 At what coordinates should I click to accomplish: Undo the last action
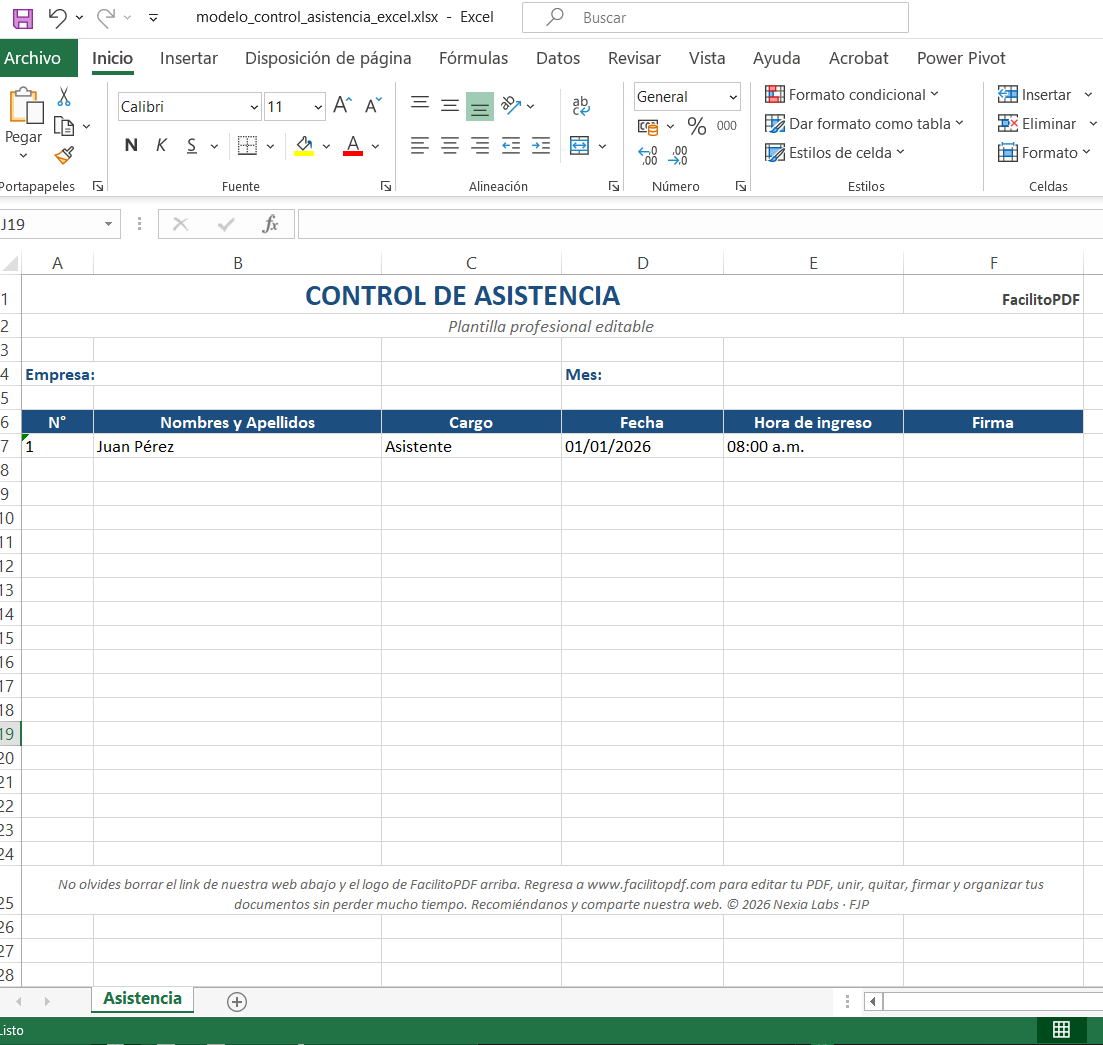(58, 18)
